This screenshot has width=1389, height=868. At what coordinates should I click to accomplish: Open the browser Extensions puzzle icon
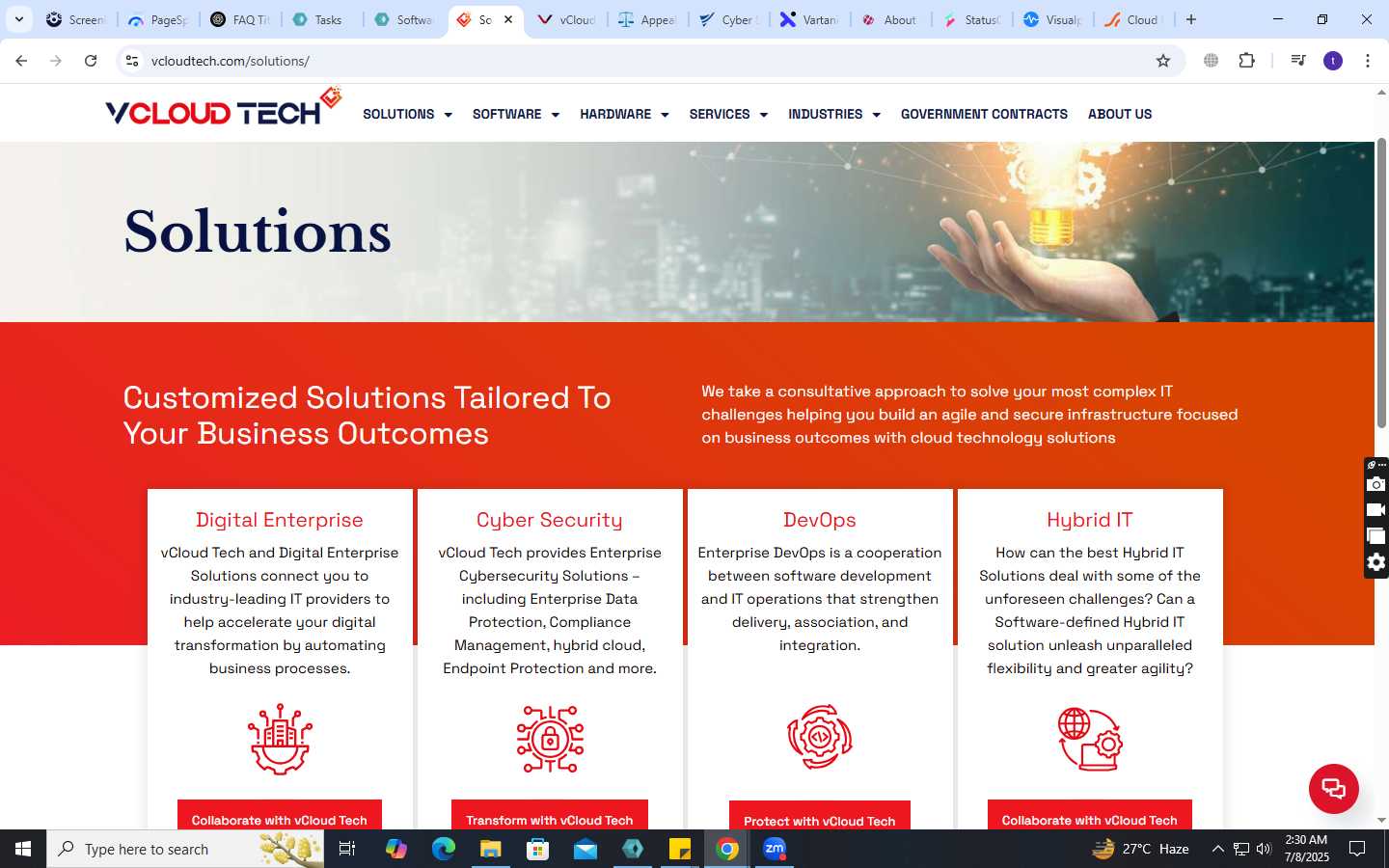coord(1246,61)
